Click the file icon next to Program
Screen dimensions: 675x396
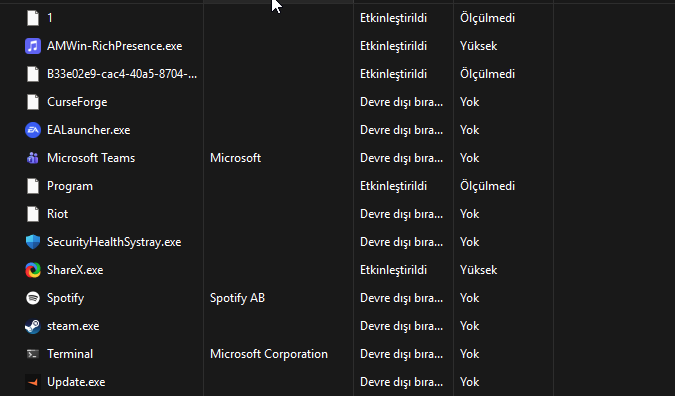(33, 186)
